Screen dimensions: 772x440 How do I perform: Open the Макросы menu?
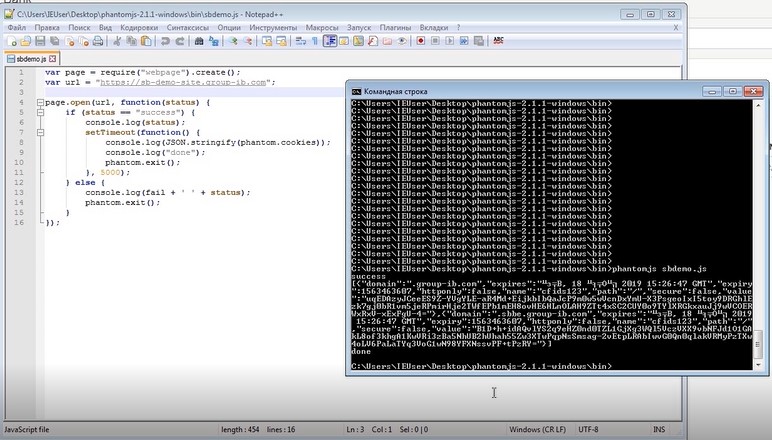[322, 28]
